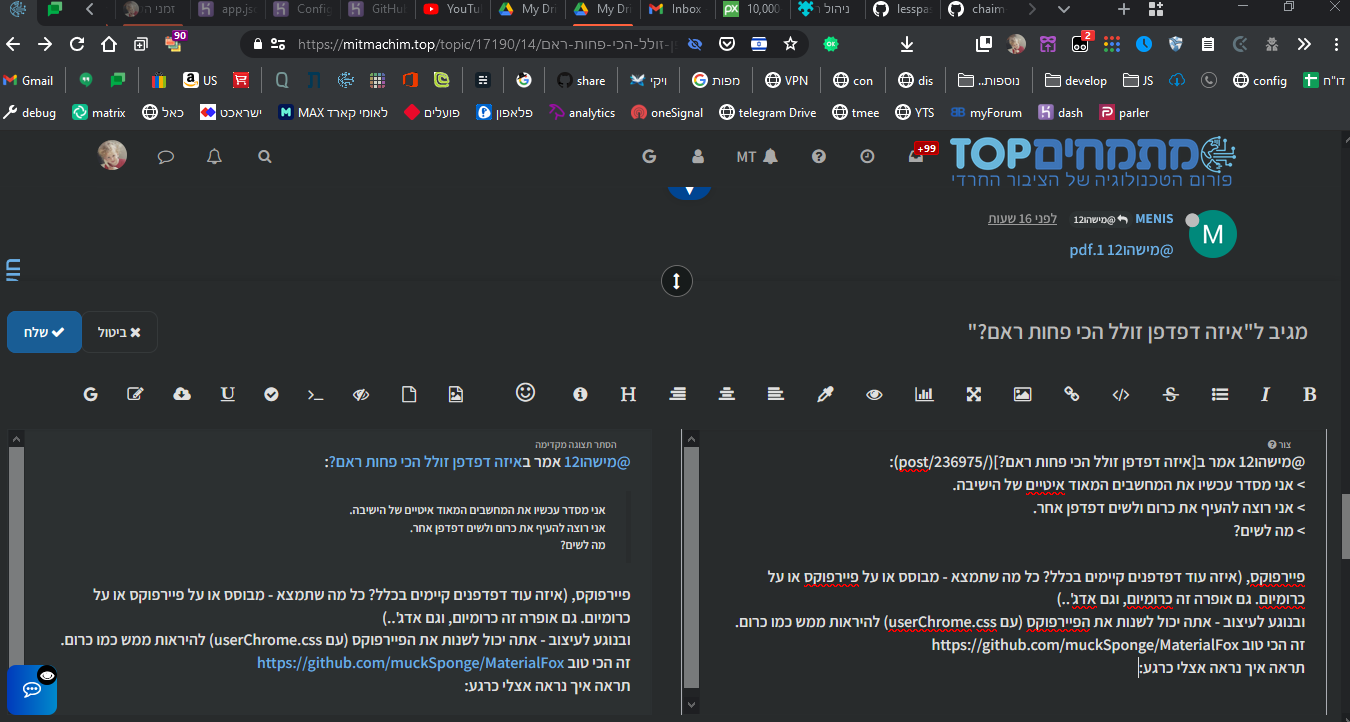Click the cloud upload icon in composer
Viewport: 1350px width, 722px height.
coord(182,394)
